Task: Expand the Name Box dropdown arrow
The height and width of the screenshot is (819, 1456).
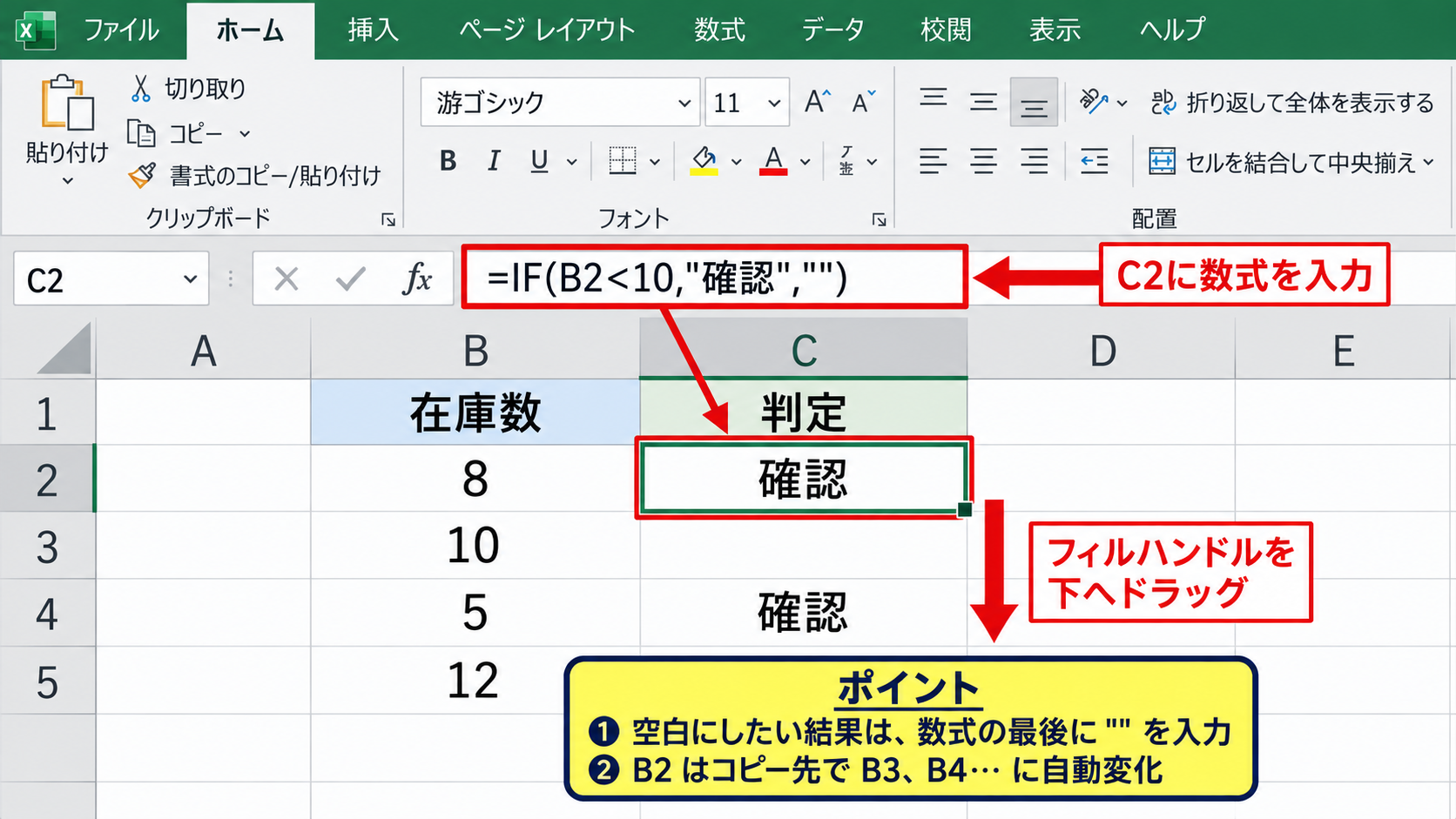Action: tap(190, 279)
